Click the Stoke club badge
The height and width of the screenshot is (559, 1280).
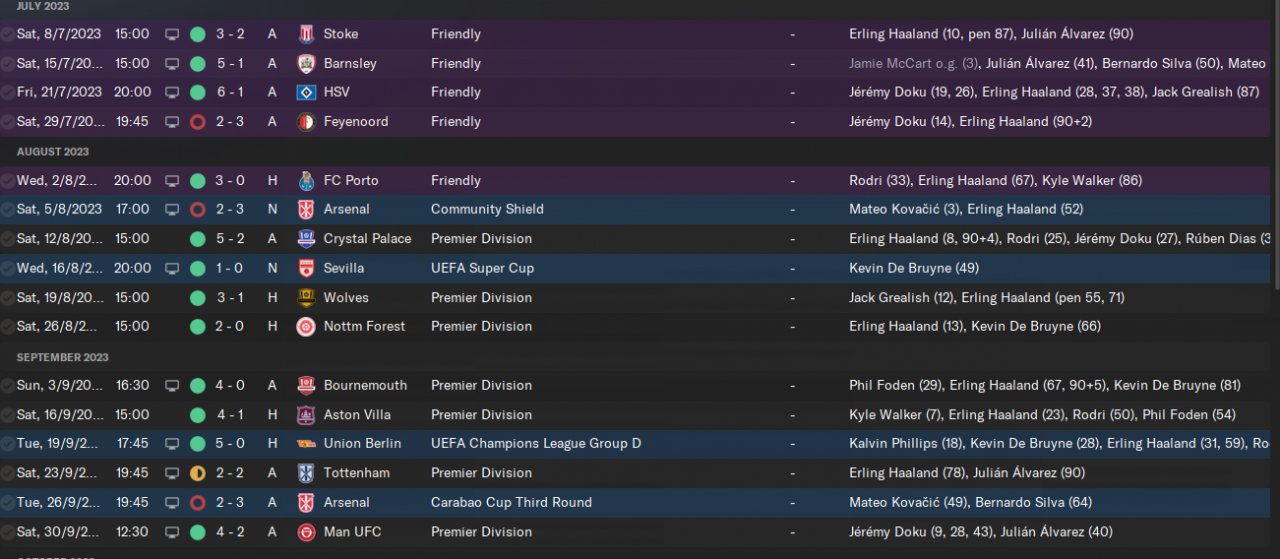coord(306,34)
